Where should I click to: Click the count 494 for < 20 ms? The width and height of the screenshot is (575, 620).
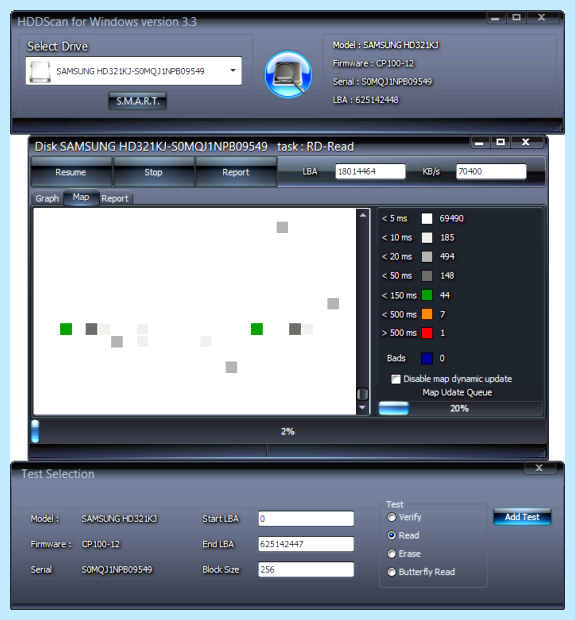pyautogui.click(x=447, y=257)
